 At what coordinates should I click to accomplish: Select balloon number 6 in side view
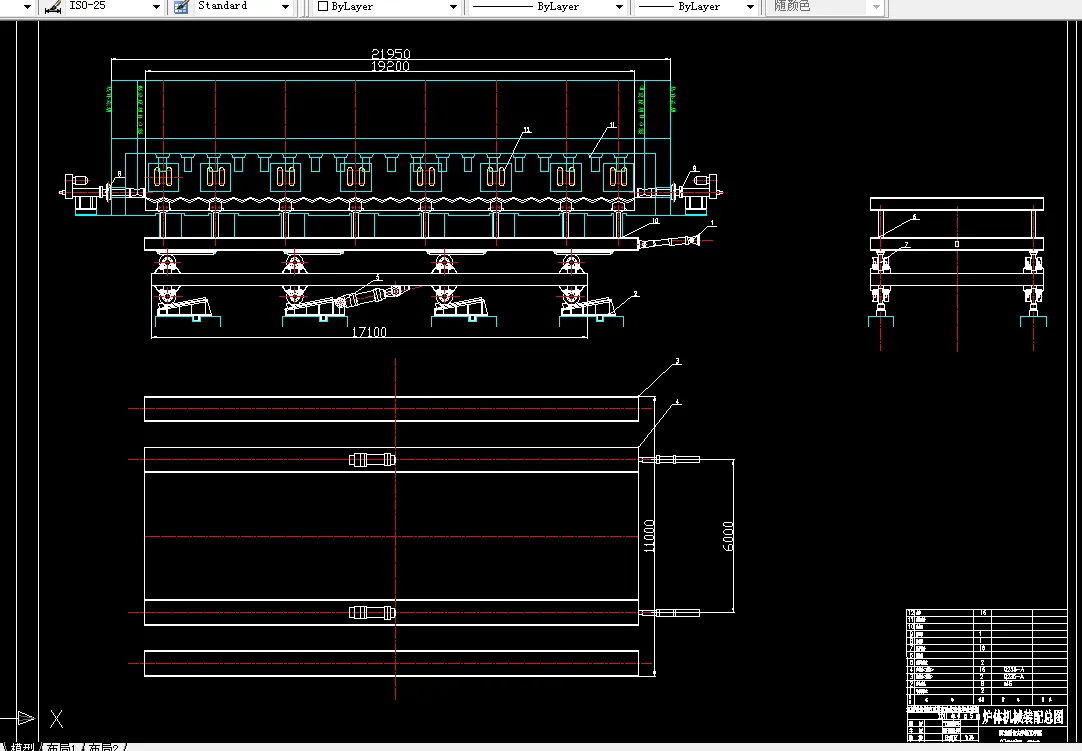(x=915, y=217)
